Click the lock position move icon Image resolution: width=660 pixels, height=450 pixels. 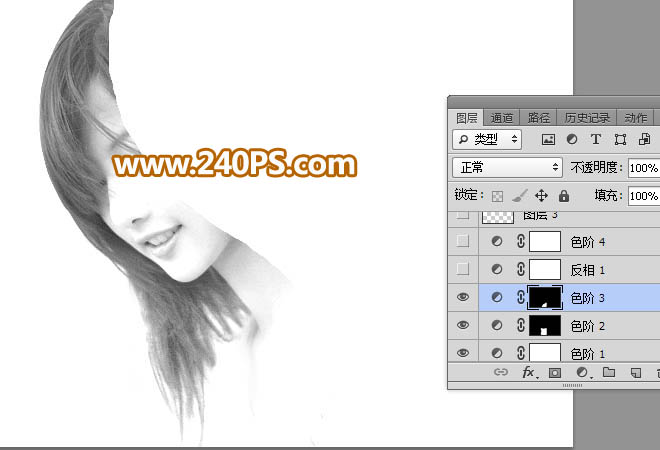[541, 196]
